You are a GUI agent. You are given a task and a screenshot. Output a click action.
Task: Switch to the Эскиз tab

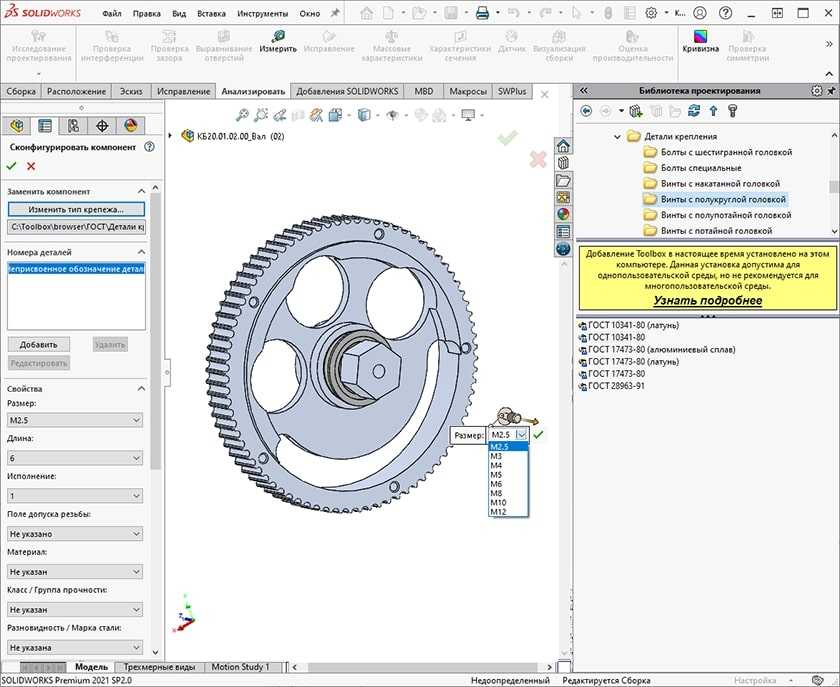(x=131, y=91)
